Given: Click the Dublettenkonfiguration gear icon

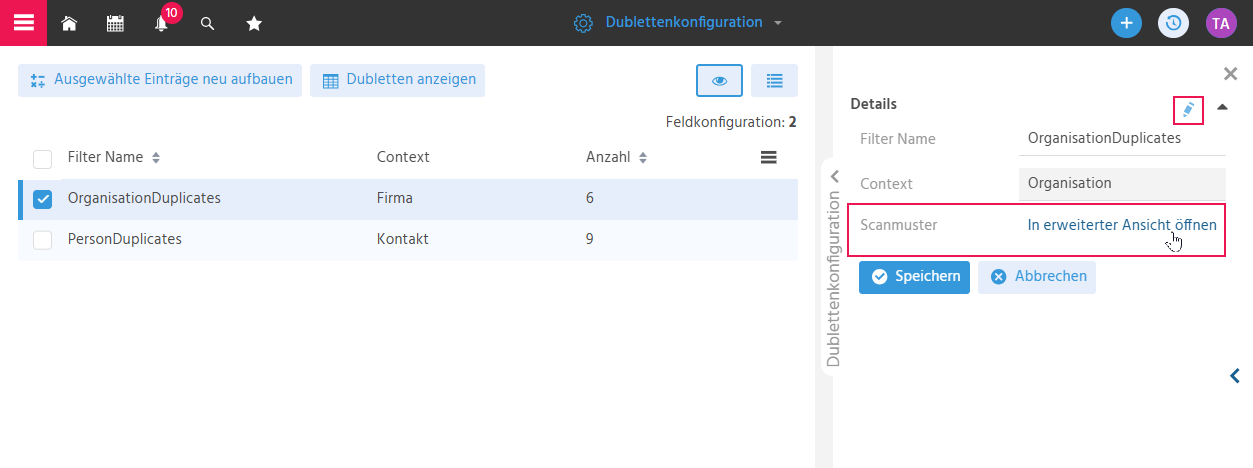Looking at the screenshot, I should point(583,23).
